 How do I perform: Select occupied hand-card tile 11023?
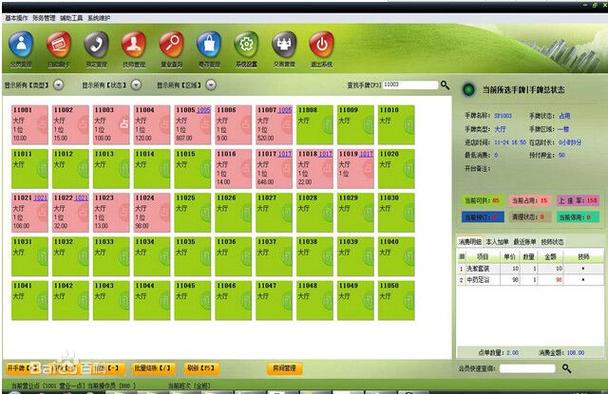111,213
